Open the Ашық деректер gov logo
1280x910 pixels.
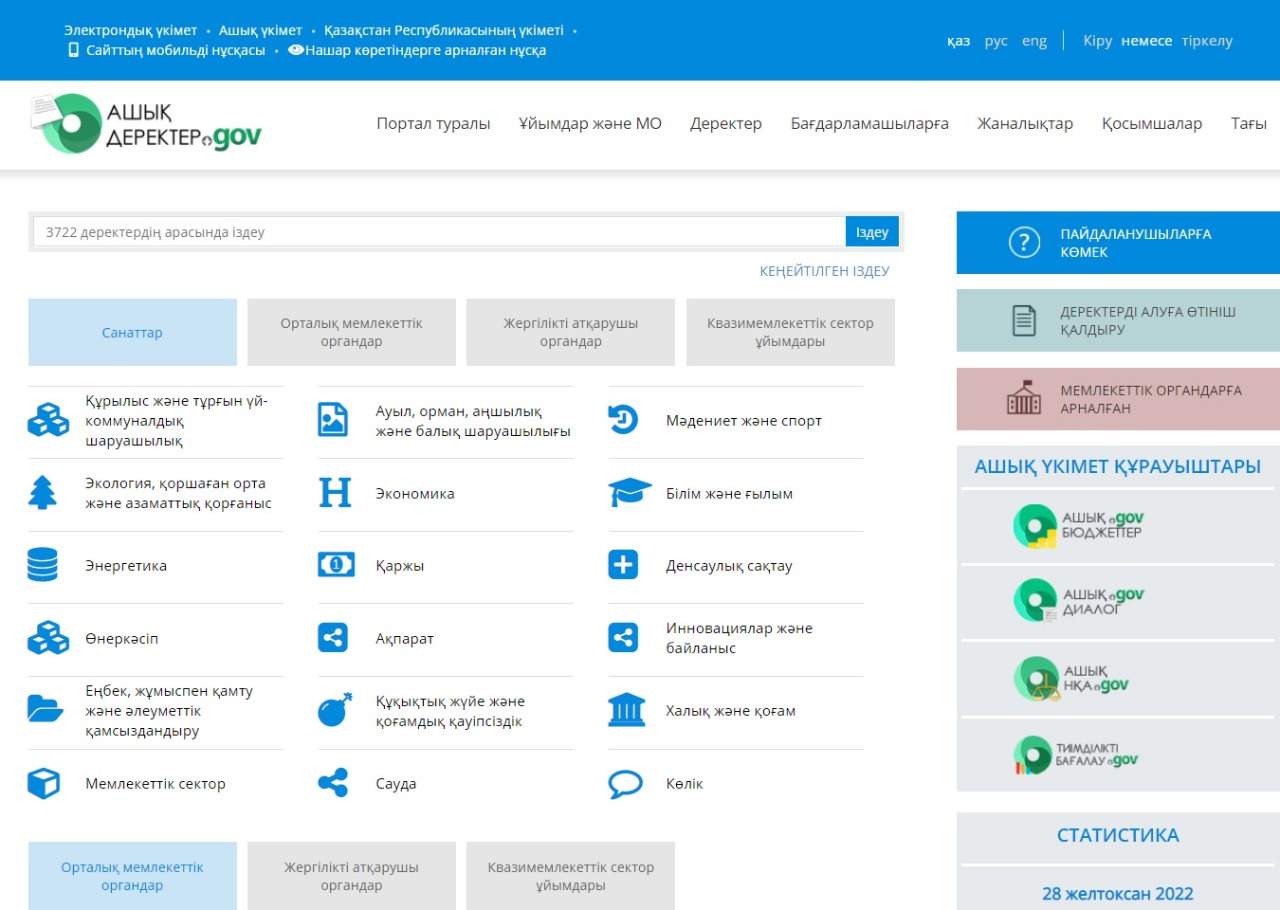coord(146,124)
